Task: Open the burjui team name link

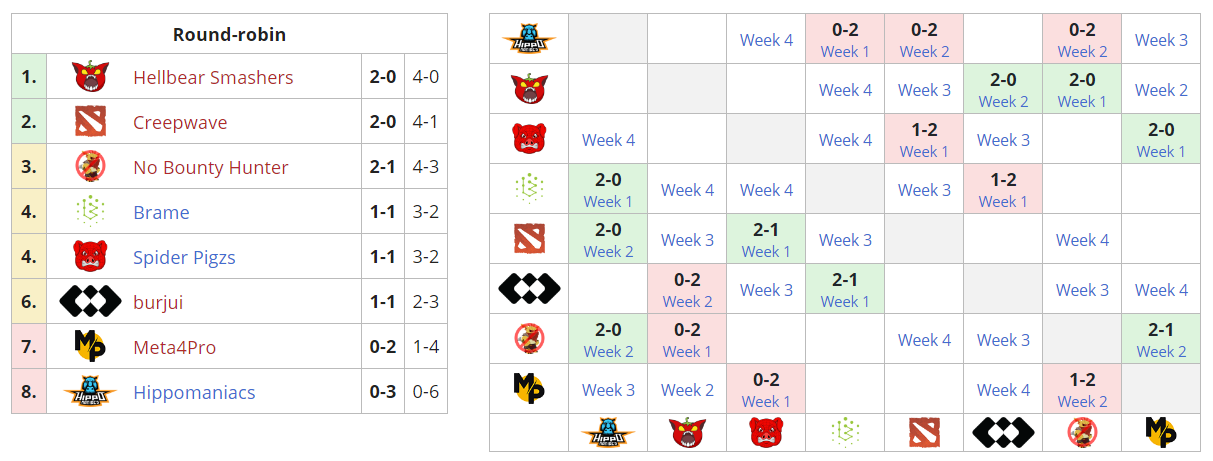Action: click(158, 302)
